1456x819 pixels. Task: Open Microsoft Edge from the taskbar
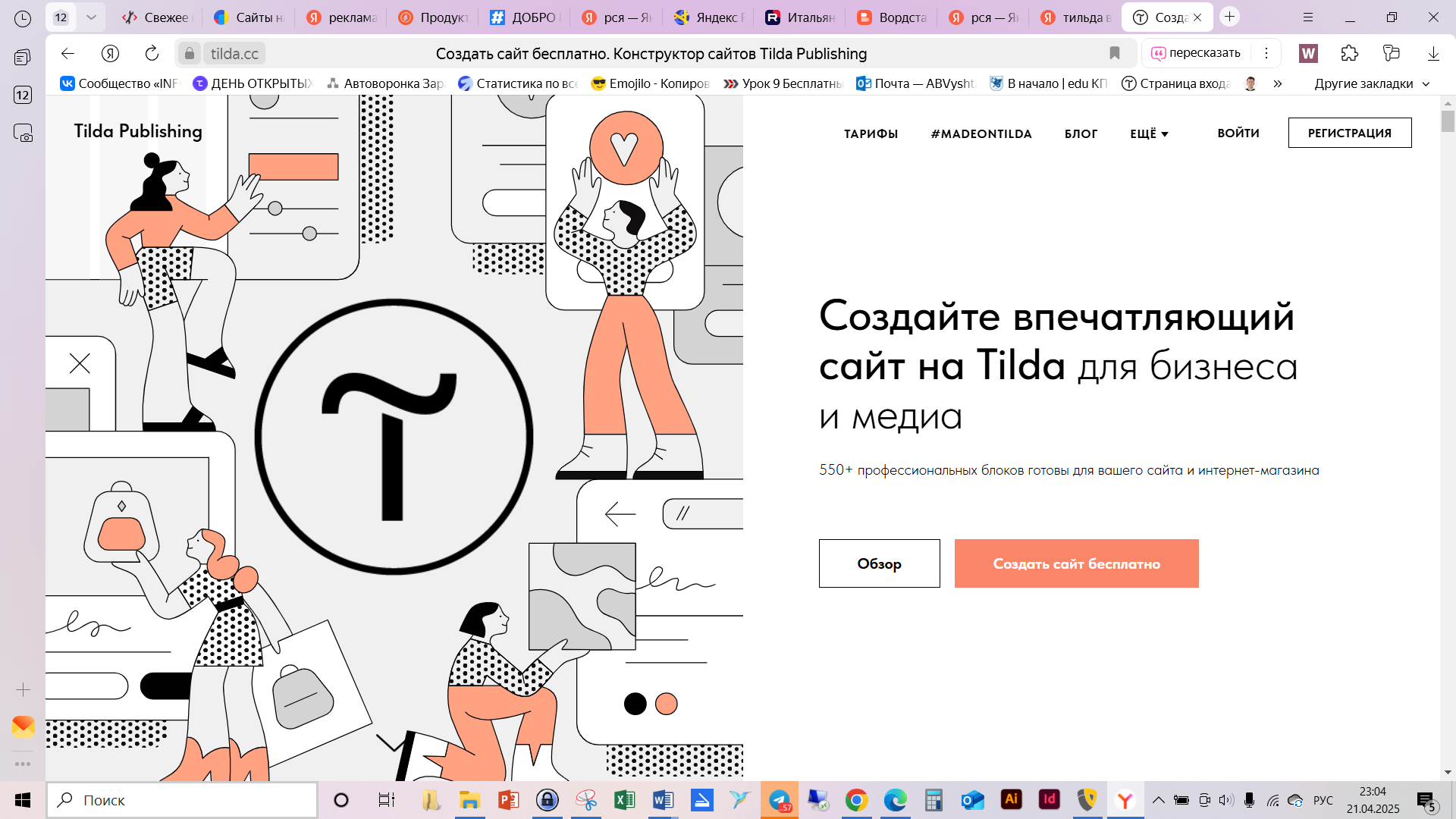(896, 799)
